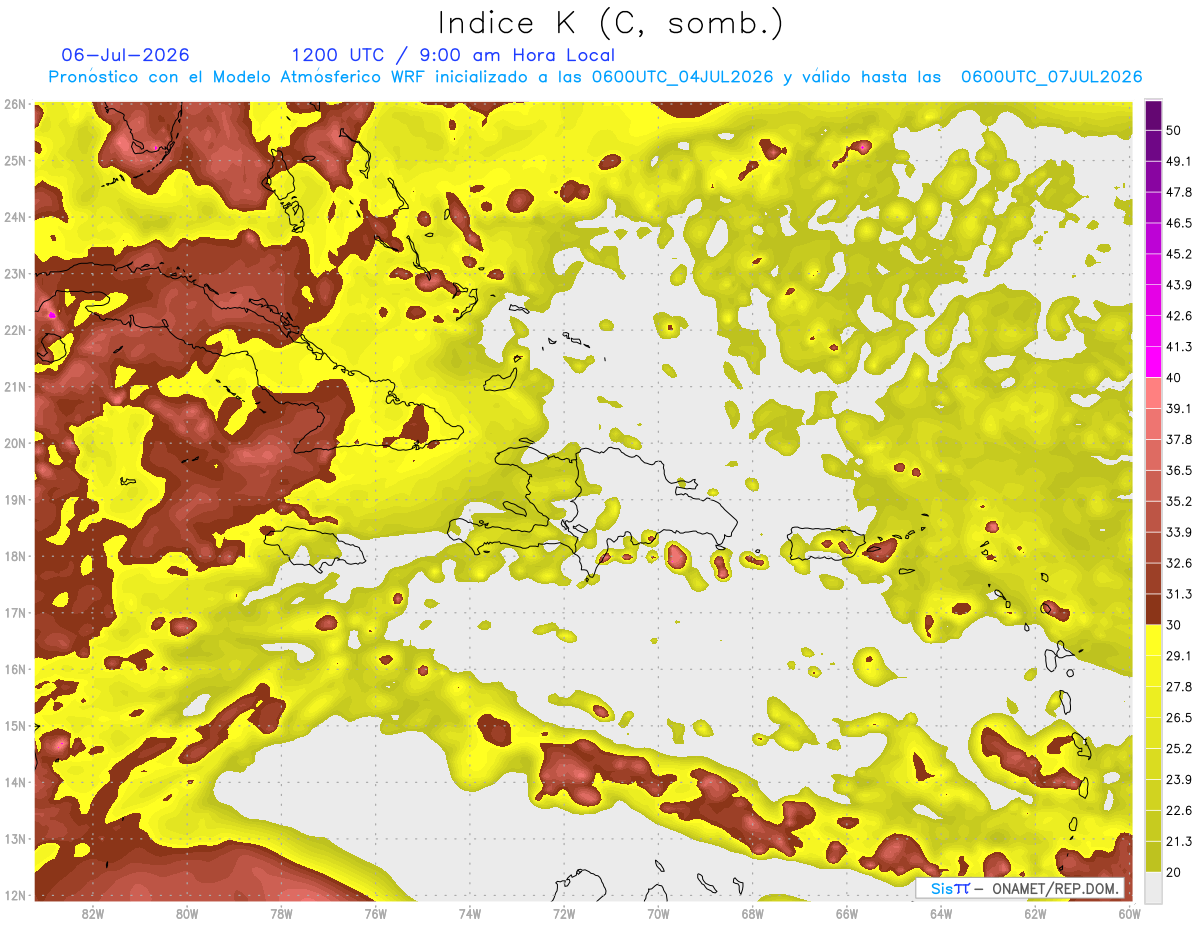Pick the bright yellow band between 29.1 and 30
The height and width of the screenshot is (927, 1200).
pos(1153,640)
